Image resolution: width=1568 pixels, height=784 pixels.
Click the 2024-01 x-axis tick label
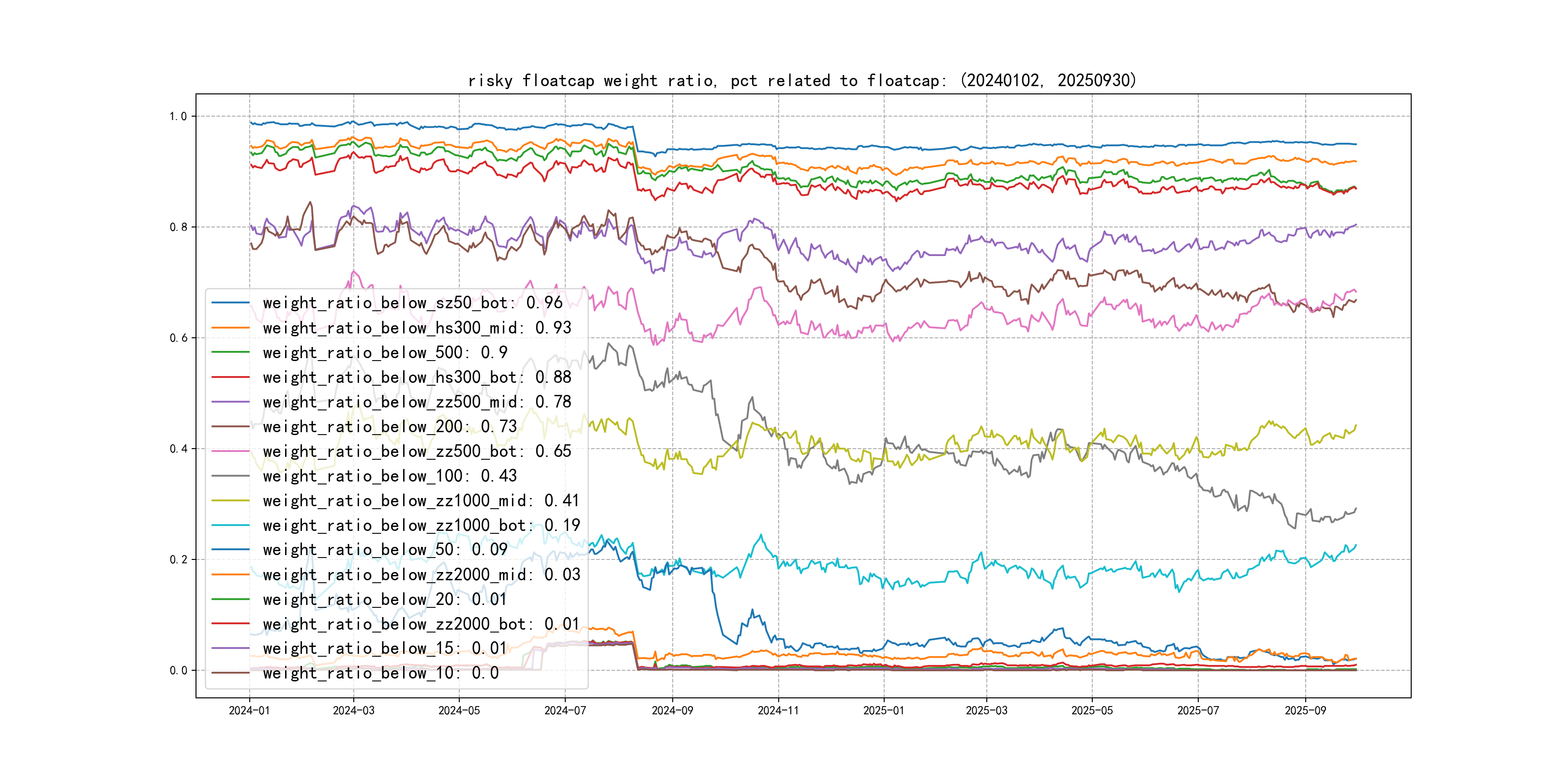click(x=249, y=710)
